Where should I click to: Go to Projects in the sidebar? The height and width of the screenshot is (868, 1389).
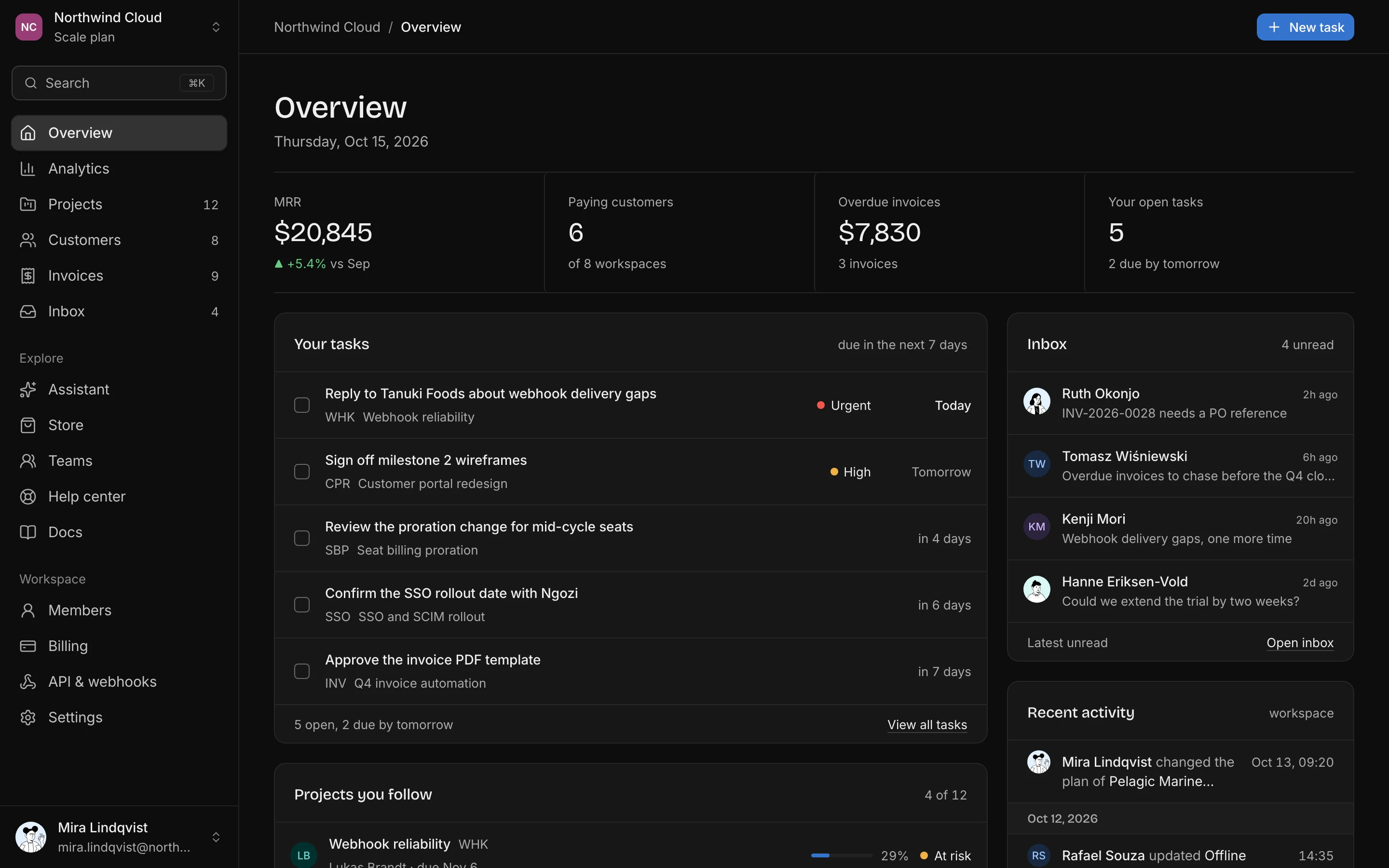pyautogui.click(x=119, y=204)
